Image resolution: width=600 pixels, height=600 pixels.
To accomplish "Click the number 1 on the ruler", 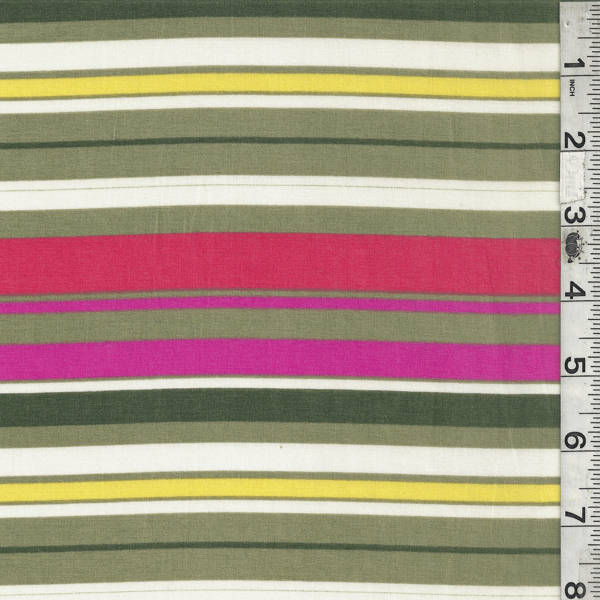I will point(574,63).
